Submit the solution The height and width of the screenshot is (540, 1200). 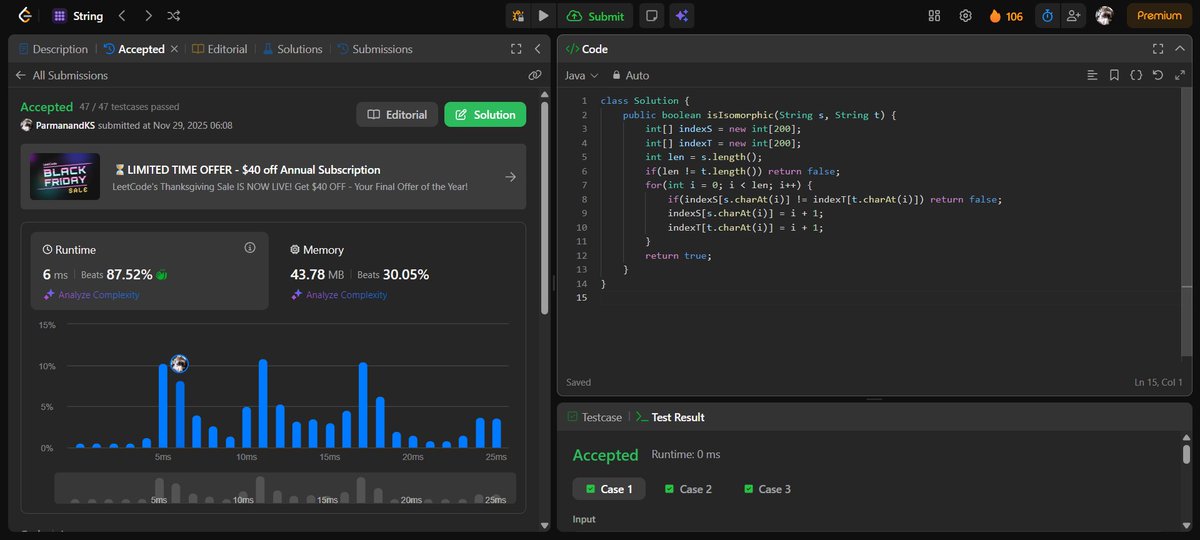[595, 16]
